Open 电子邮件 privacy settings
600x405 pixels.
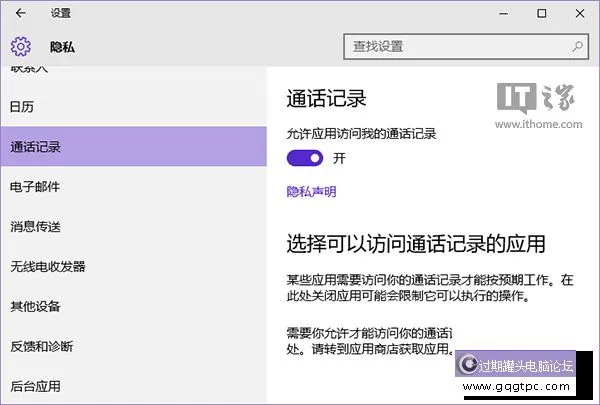pos(35,187)
